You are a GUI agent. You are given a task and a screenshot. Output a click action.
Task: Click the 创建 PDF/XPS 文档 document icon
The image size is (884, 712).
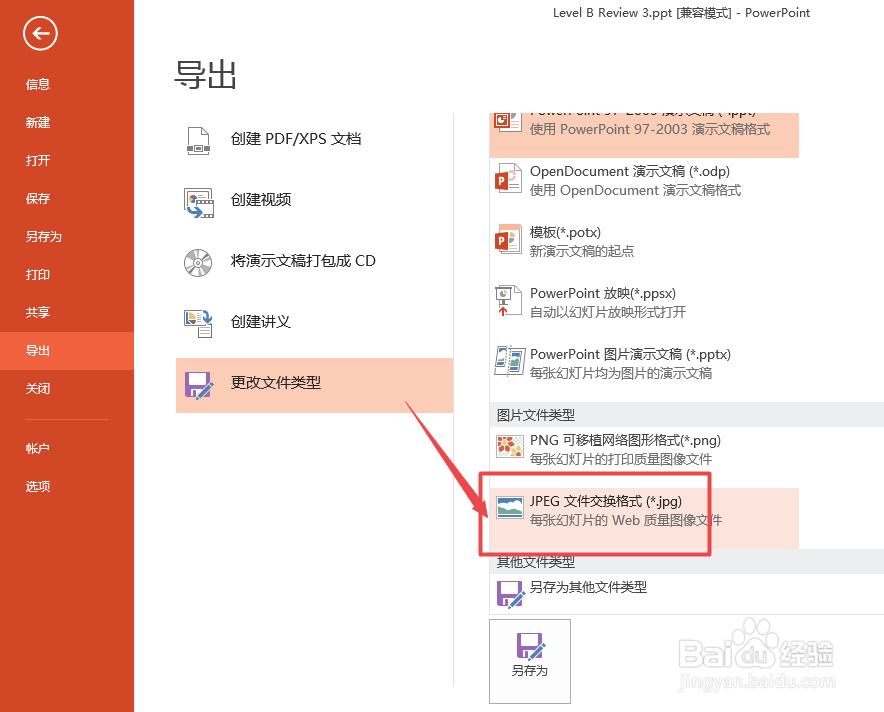[x=198, y=140]
